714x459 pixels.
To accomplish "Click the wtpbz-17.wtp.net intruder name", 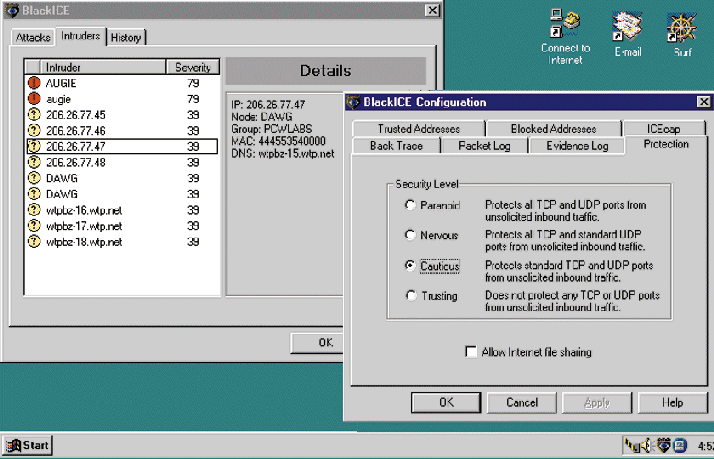I will point(84,226).
